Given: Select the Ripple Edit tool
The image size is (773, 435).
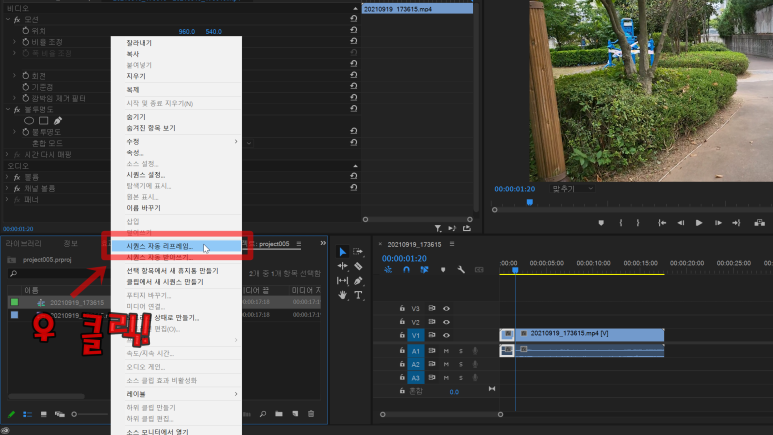Looking at the screenshot, I should 343,266.
